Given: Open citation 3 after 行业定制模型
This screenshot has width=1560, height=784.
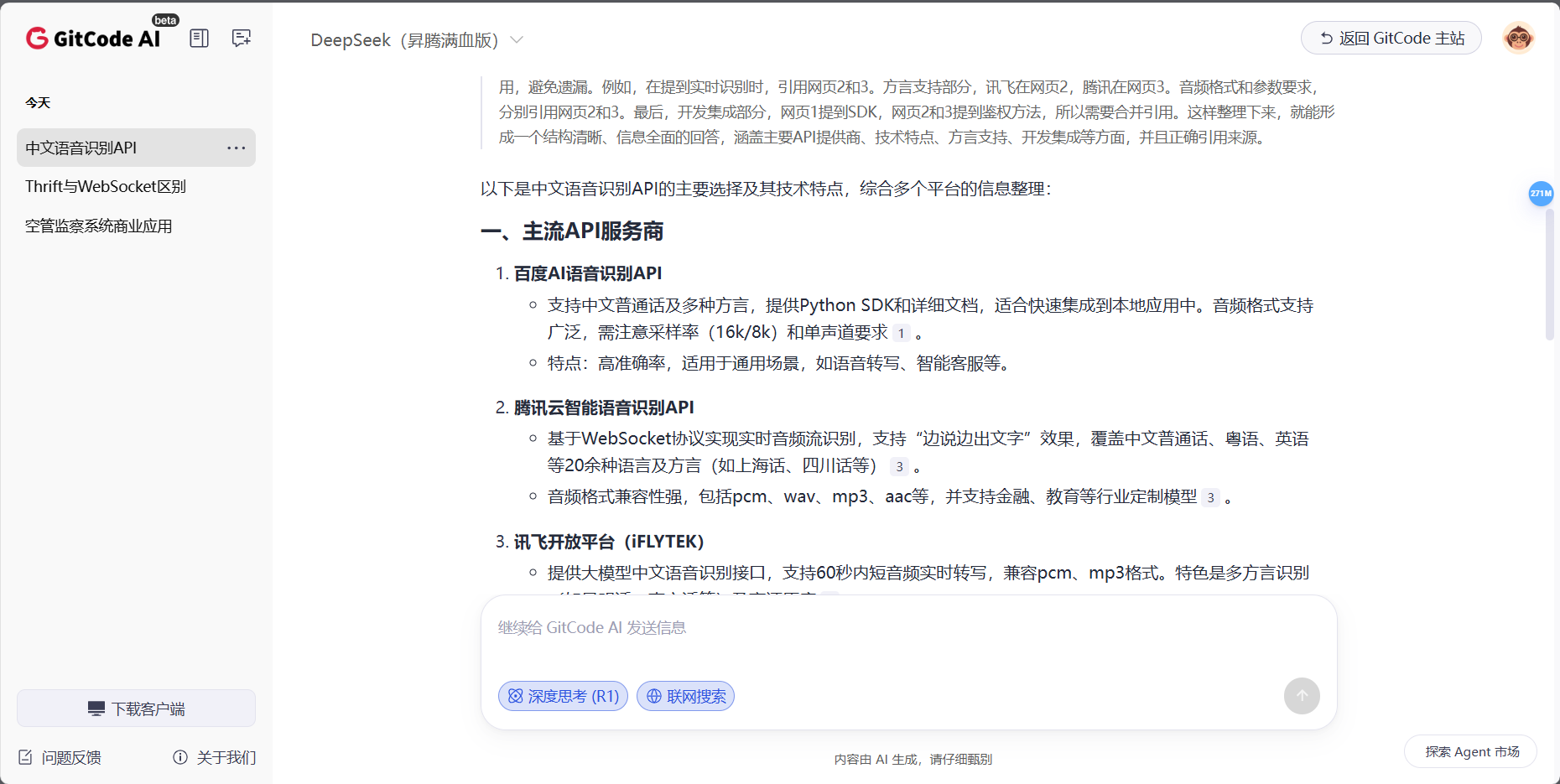Looking at the screenshot, I should click(1210, 497).
